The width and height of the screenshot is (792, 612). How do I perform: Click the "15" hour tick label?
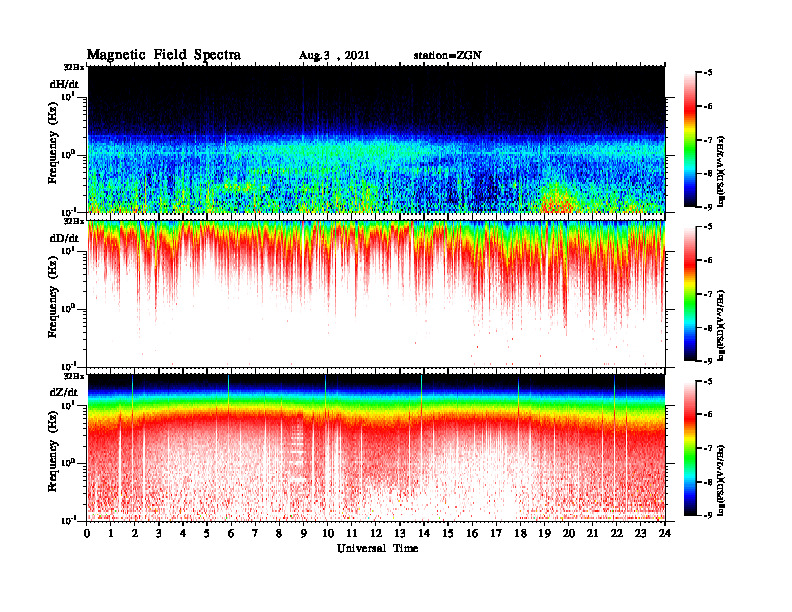(x=448, y=533)
